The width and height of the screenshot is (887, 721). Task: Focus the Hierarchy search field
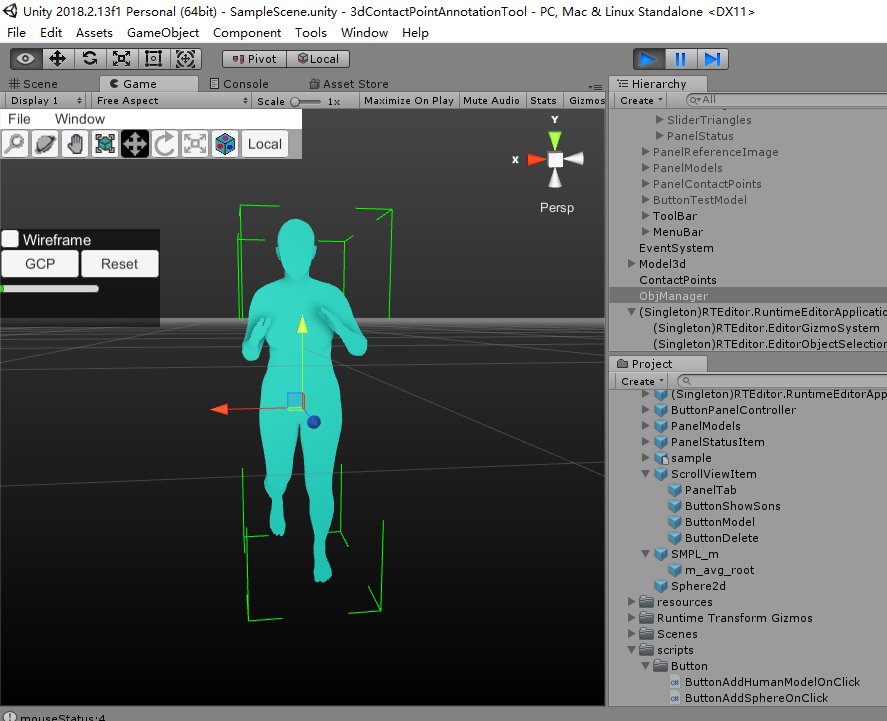coord(786,100)
